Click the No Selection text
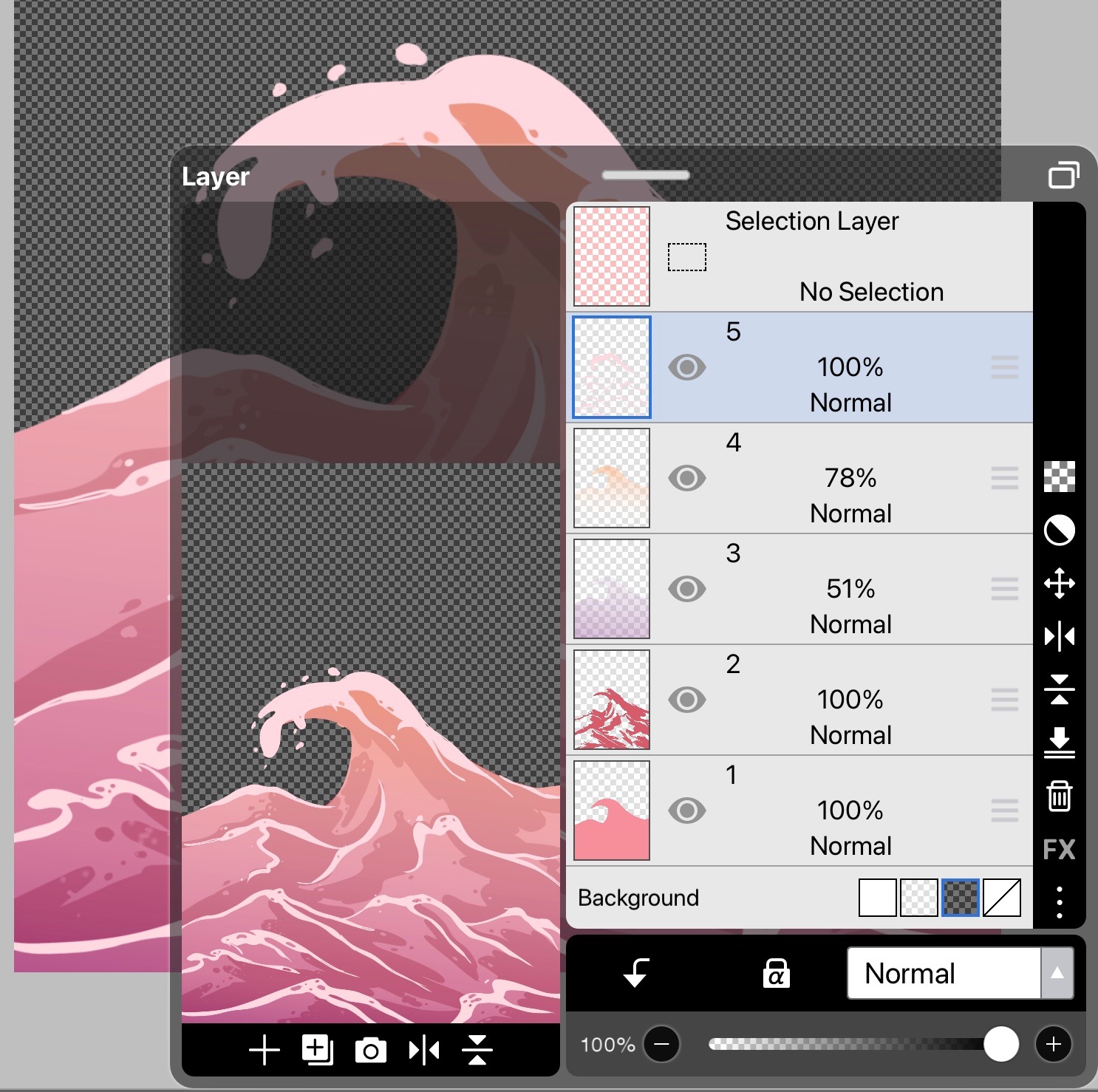Screen dimensions: 1098x1092 pos(871,292)
